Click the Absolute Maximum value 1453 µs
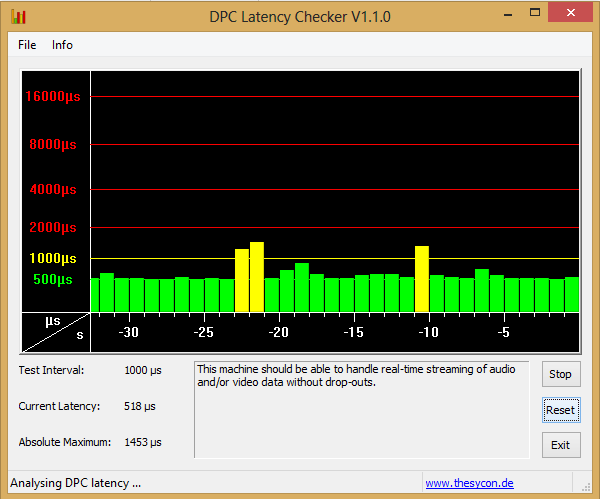600x499 pixels. [143, 442]
